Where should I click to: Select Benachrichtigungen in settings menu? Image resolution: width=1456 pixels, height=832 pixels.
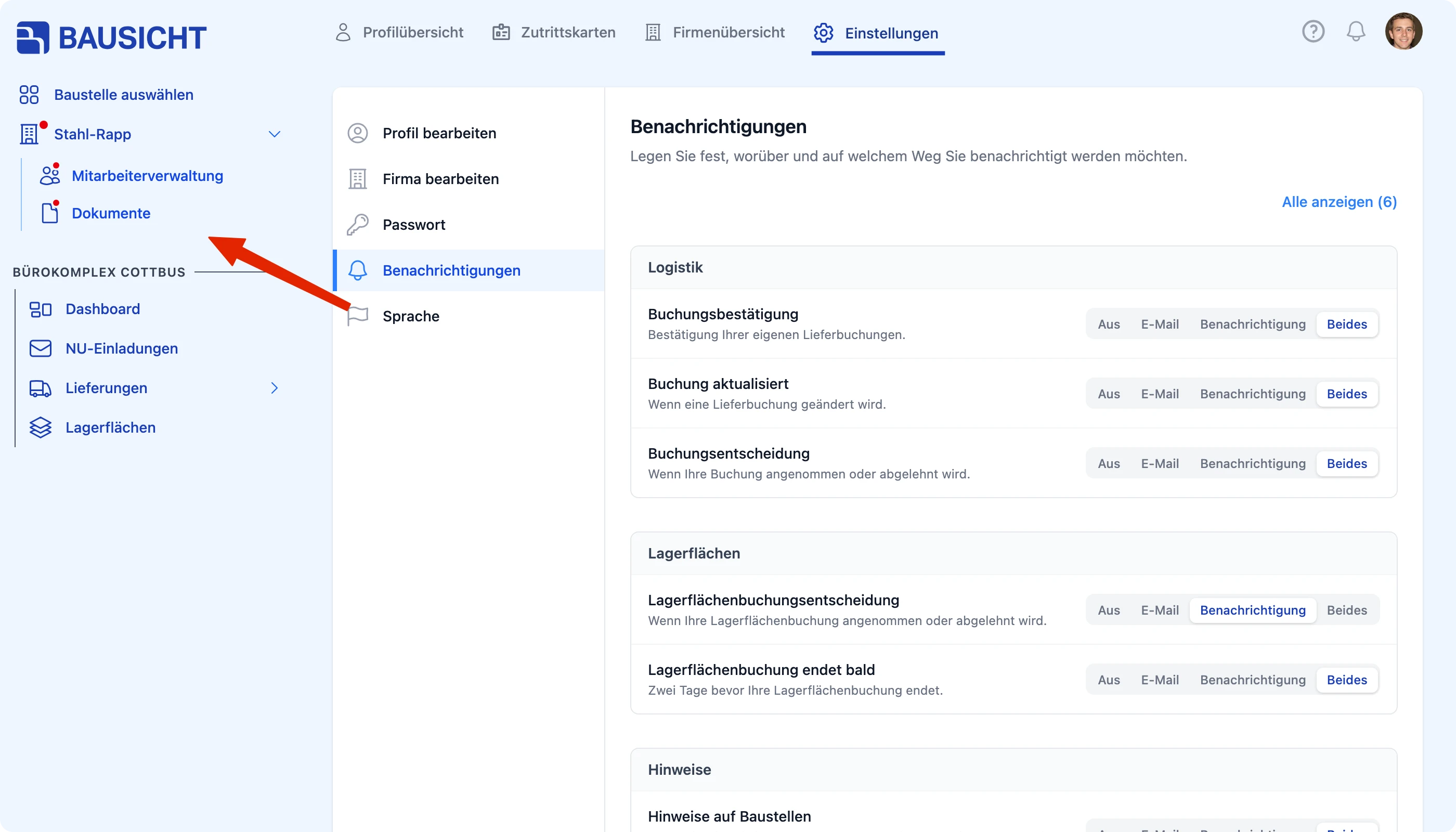469,270
